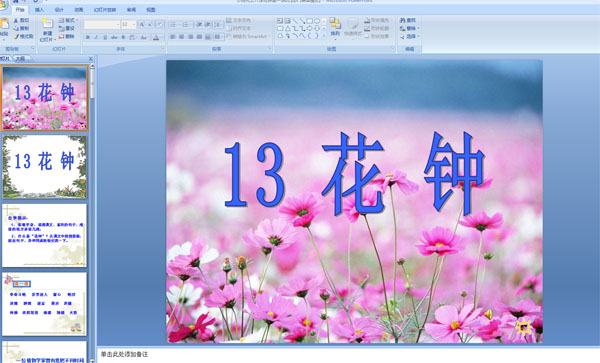Click the Cut (剪切) icon
The image size is (600, 363).
21,20
